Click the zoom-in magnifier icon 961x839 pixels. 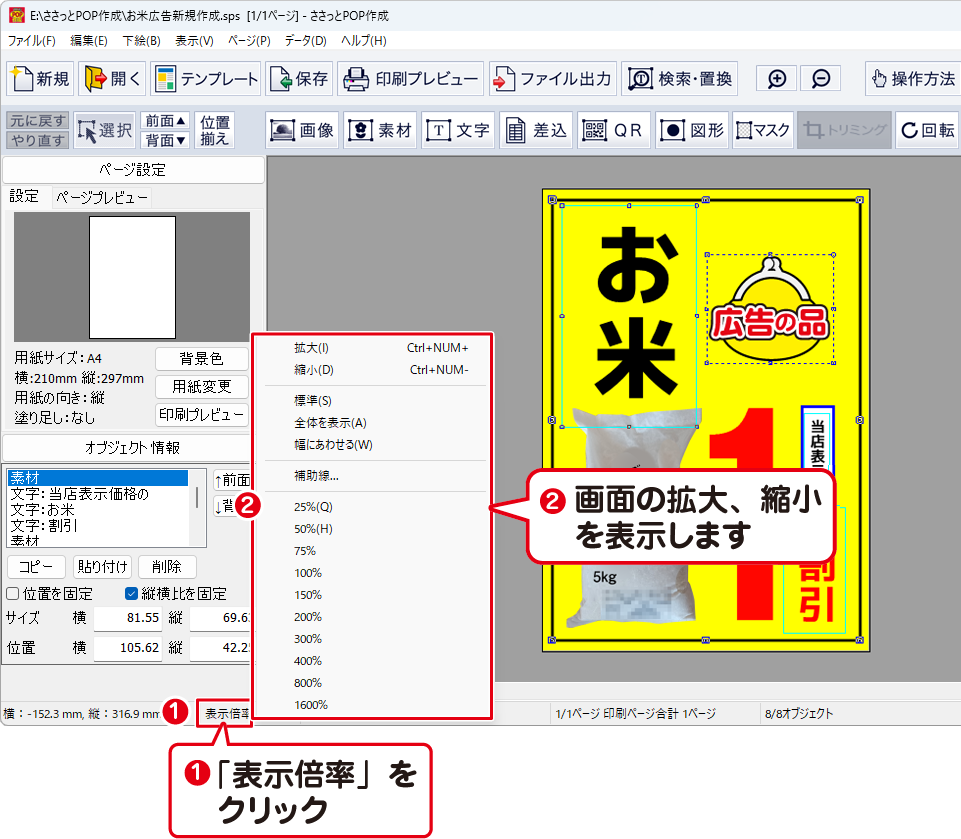coord(776,79)
